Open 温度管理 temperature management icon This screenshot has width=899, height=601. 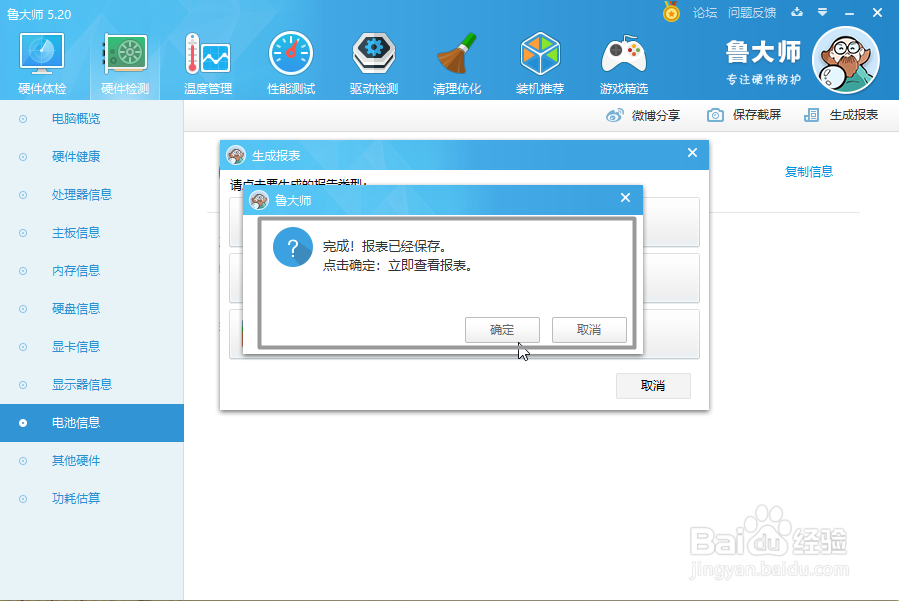click(208, 54)
